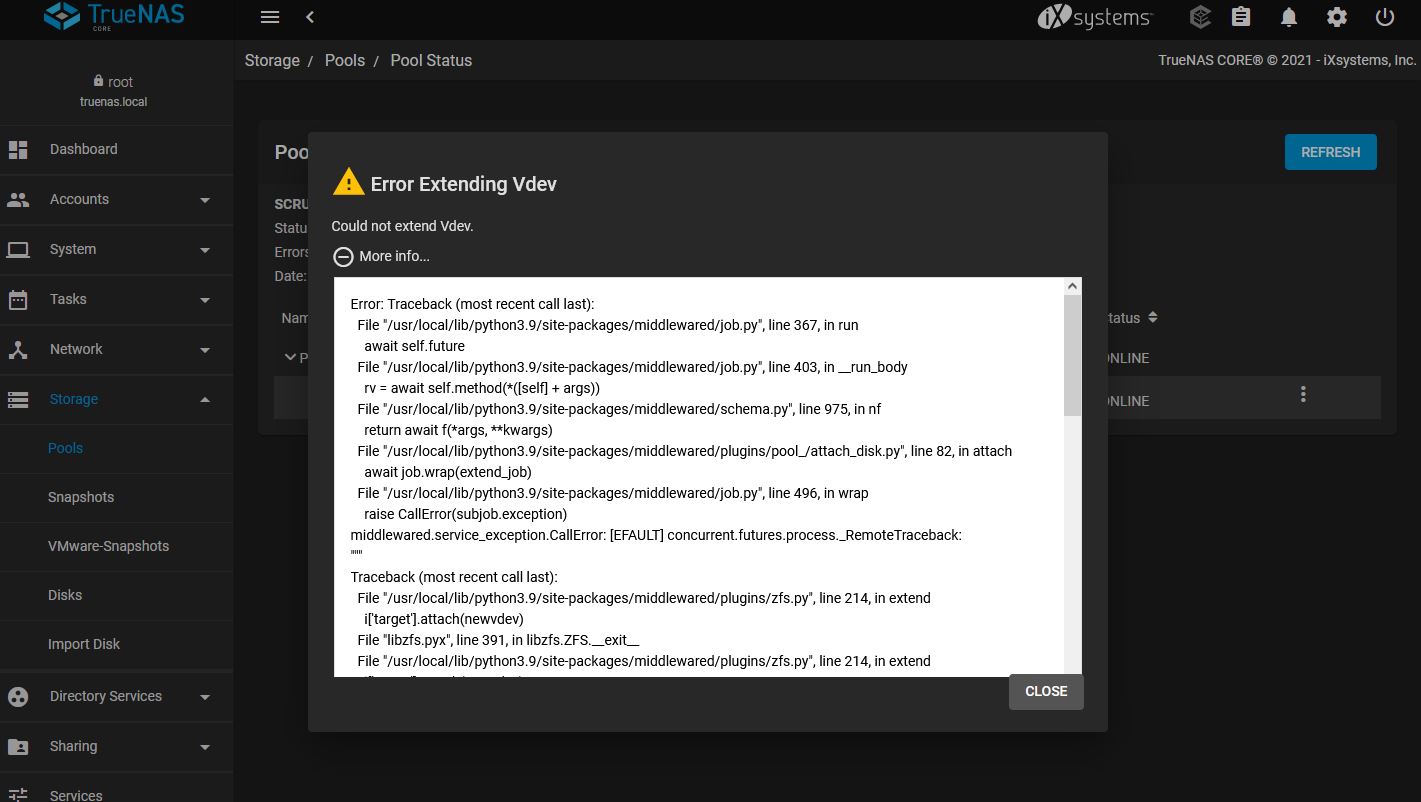Click scrollbar up arrow in traceback
Screen dimensions: 1421x802
tap(1073, 287)
